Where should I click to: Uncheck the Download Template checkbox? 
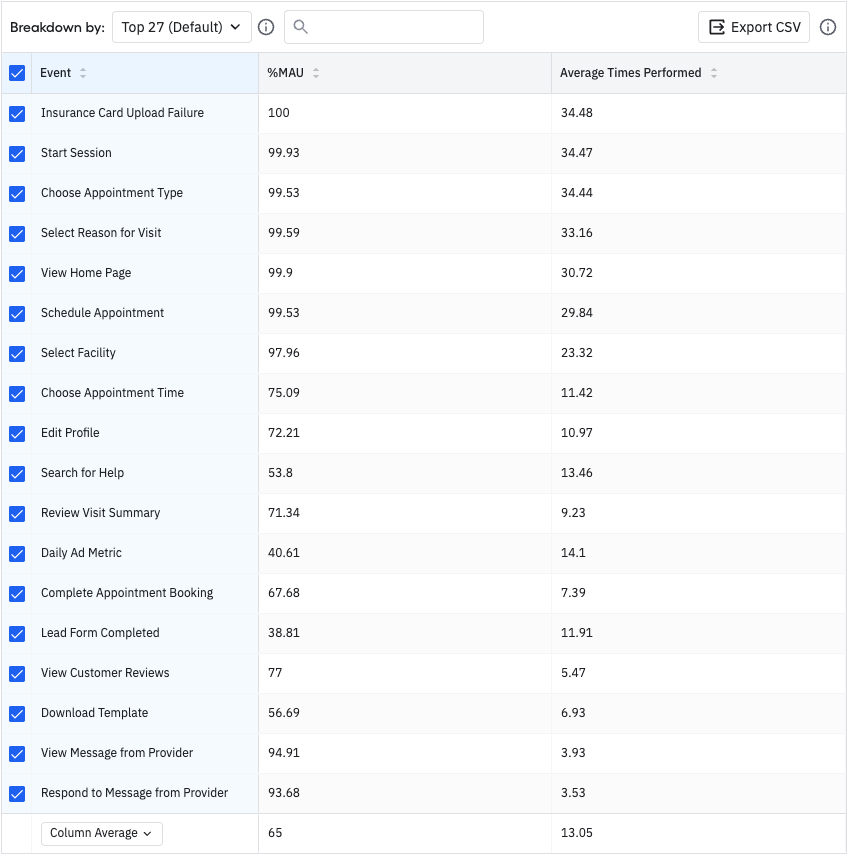coord(17,714)
